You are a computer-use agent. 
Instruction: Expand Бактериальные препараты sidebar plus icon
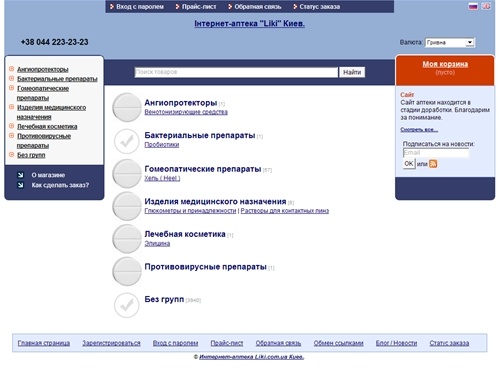pos(11,78)
